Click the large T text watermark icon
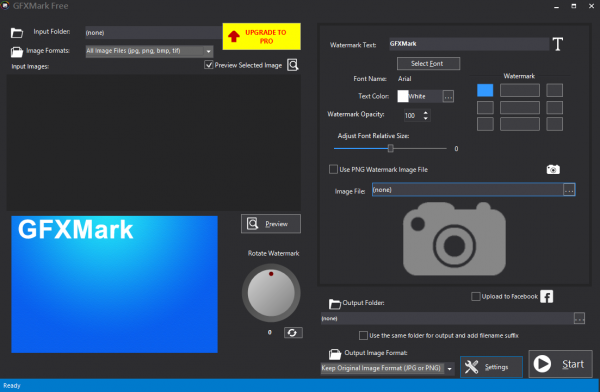This screenshot has height=392, width=600. point(558,44)
